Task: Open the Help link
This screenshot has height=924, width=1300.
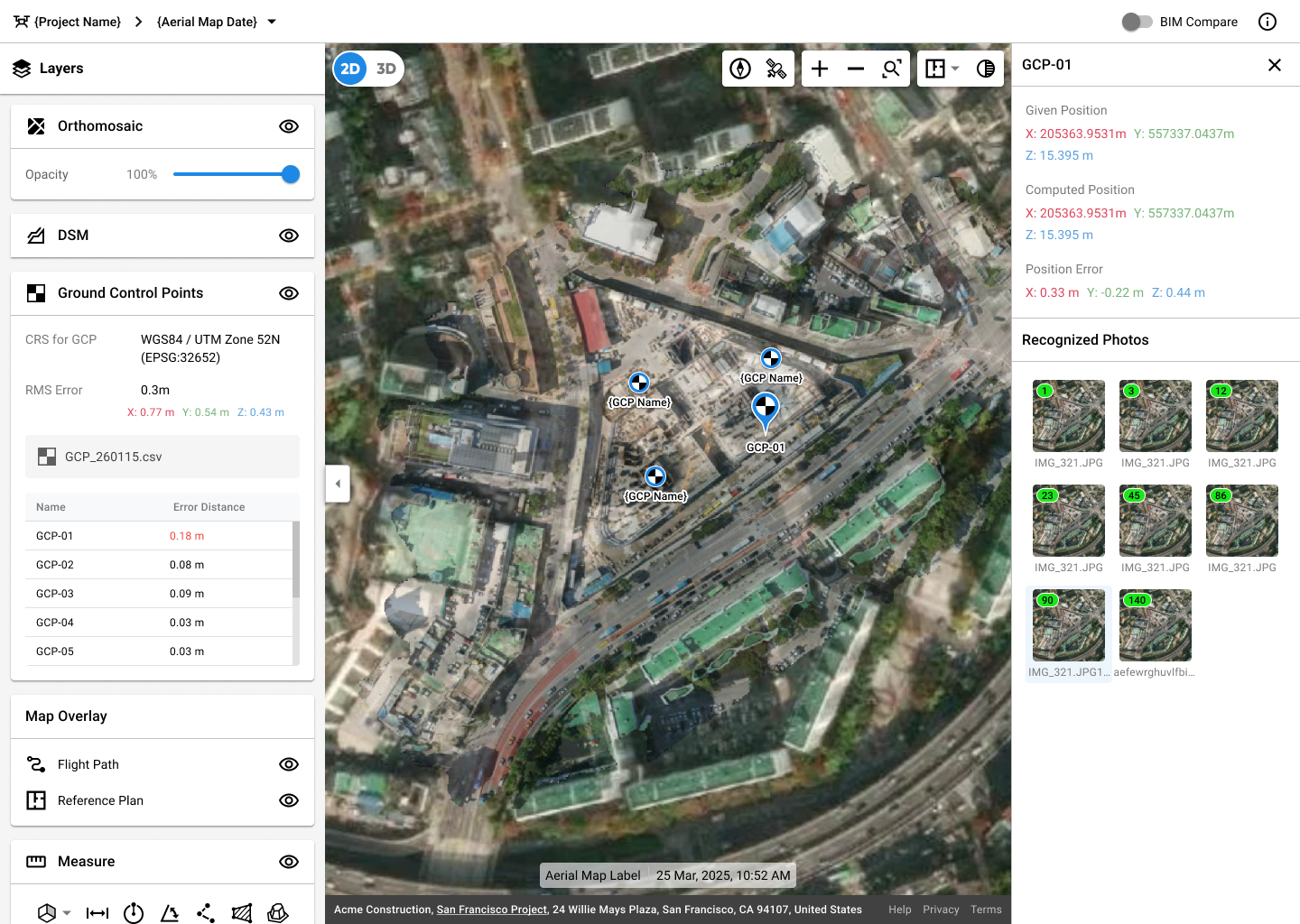Action: pos(900,910)
